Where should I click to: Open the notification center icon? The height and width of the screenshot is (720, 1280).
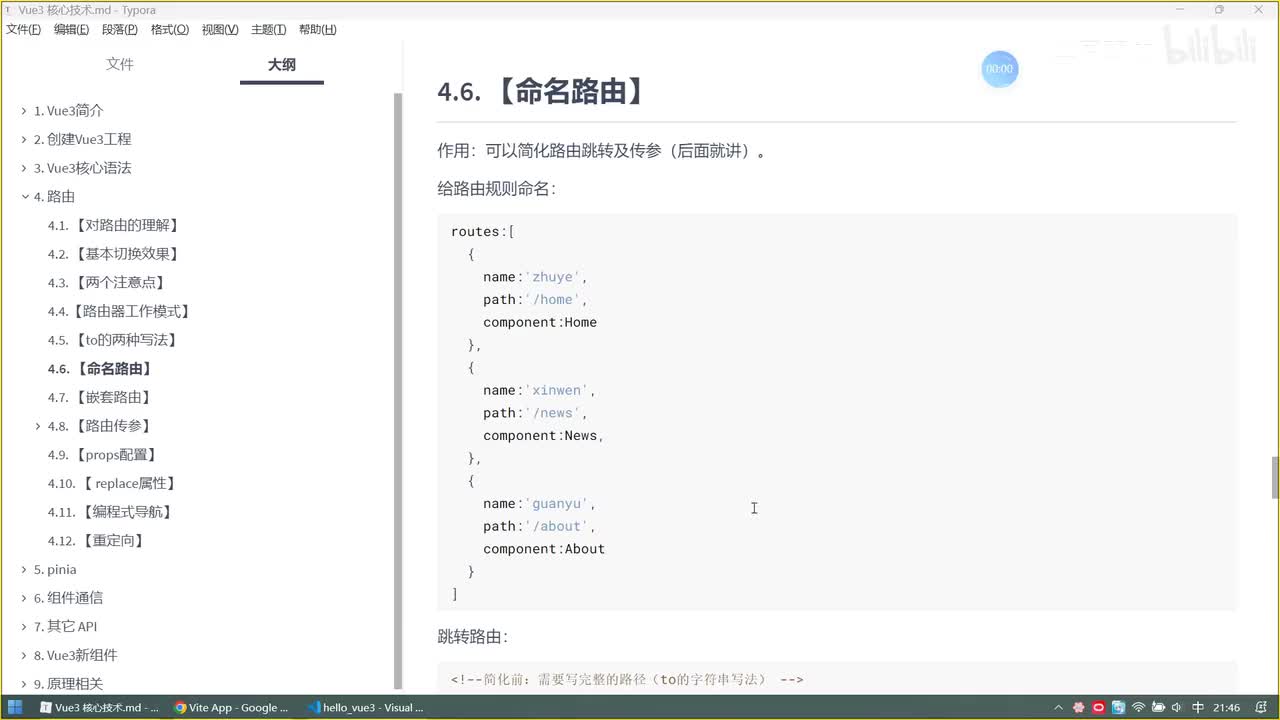click(x=1259, y=707)
